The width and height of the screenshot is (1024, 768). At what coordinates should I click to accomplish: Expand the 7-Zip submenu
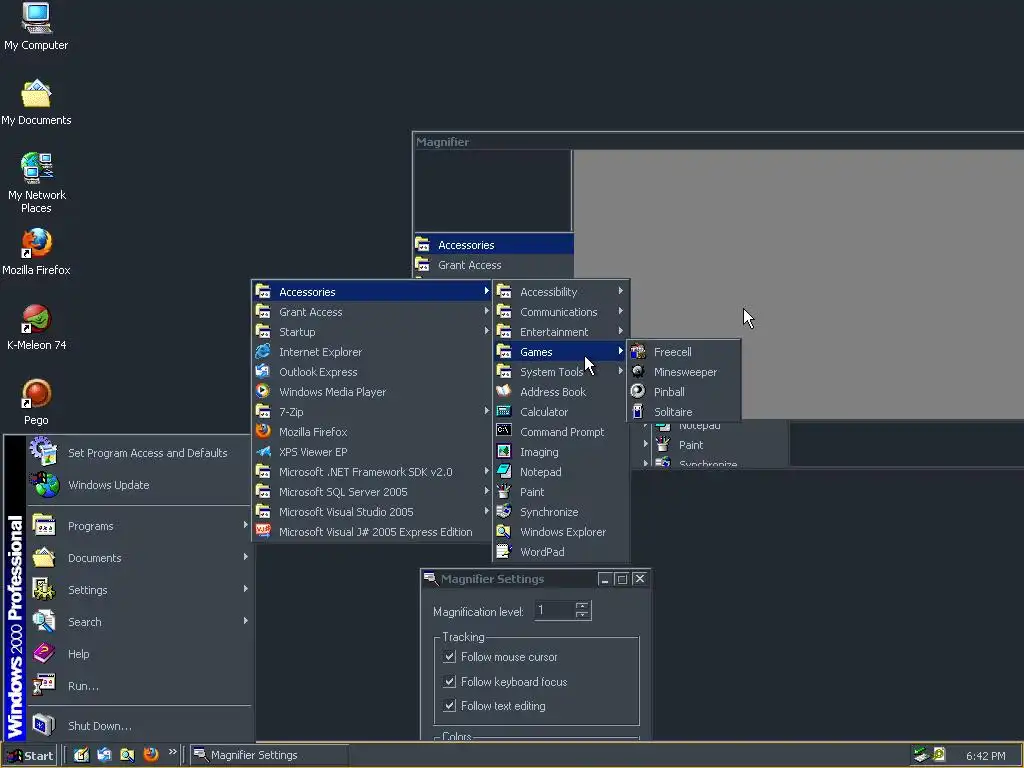372,412
